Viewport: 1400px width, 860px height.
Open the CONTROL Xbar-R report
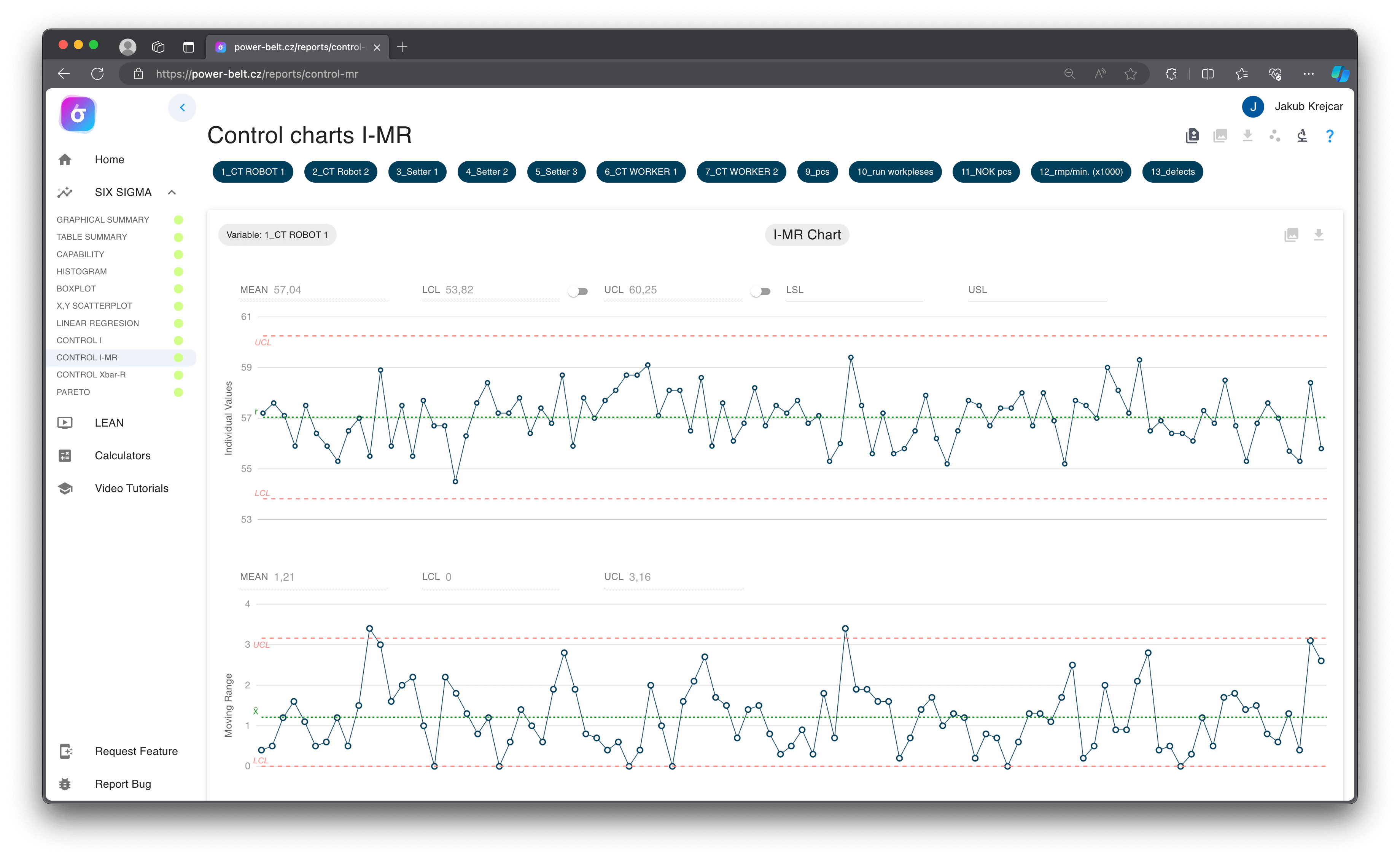[x=91, y=375]
